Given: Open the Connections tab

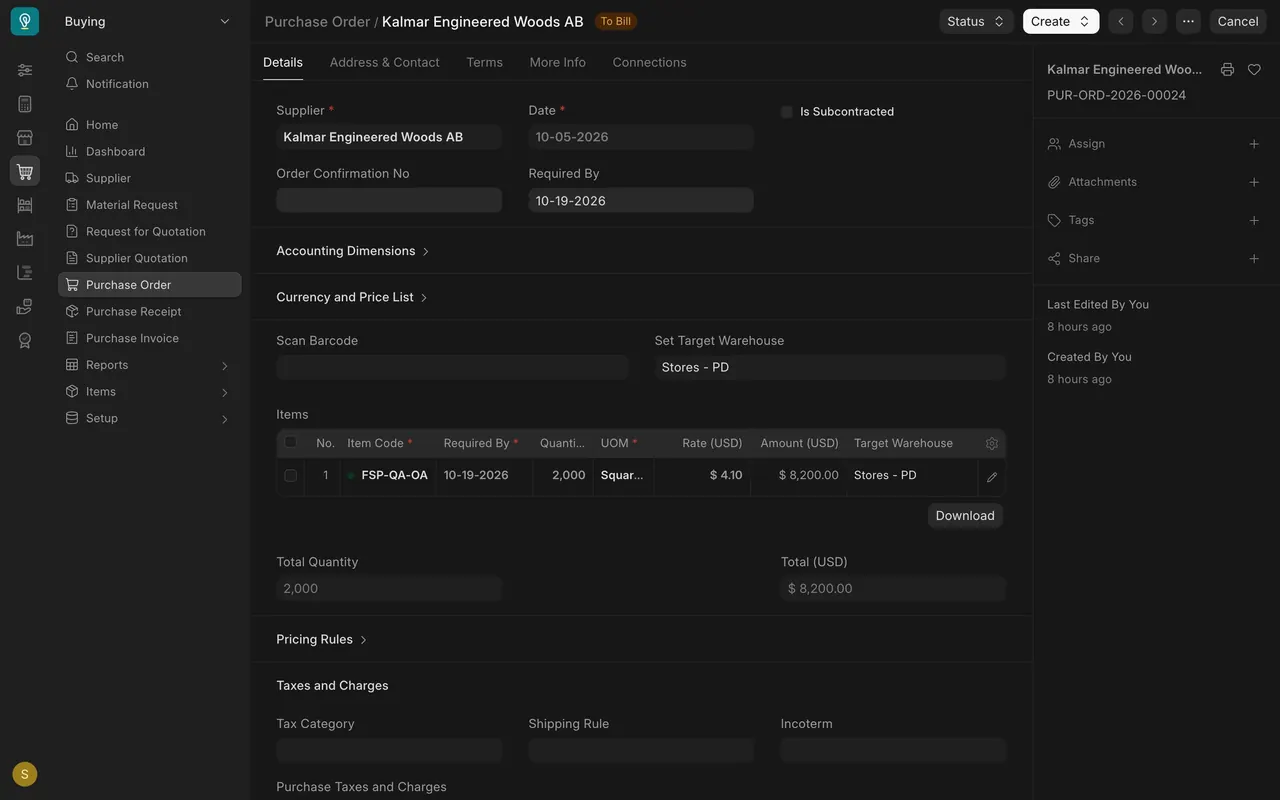Looking at the screenshot, I should coord(649,62).
